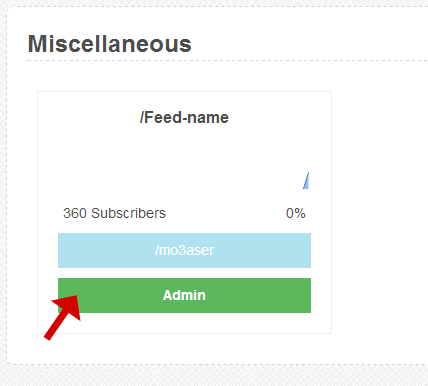Click empty chart area below /Feed-name
The image size is (428, 386).
pos(180,160)
